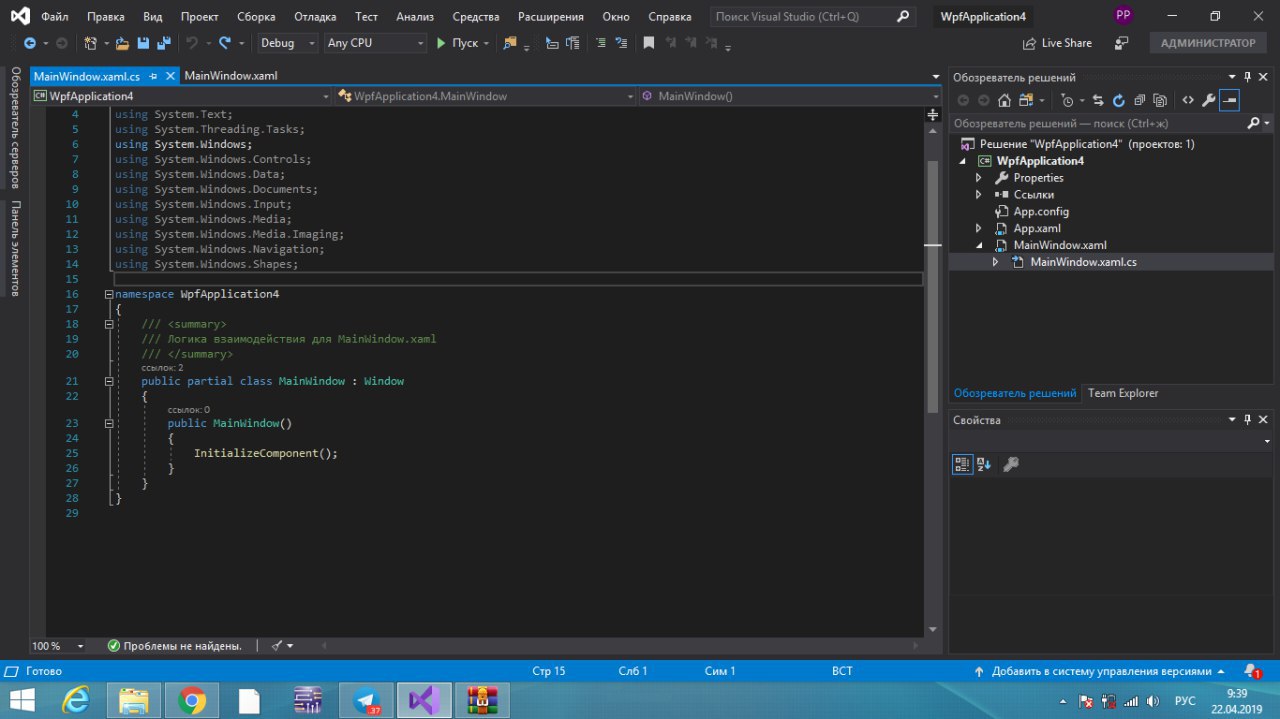Viewport: 1280px width, 719px height.
Task: Switch to the MainWindow.xaml tab
Action: point(231,76)
